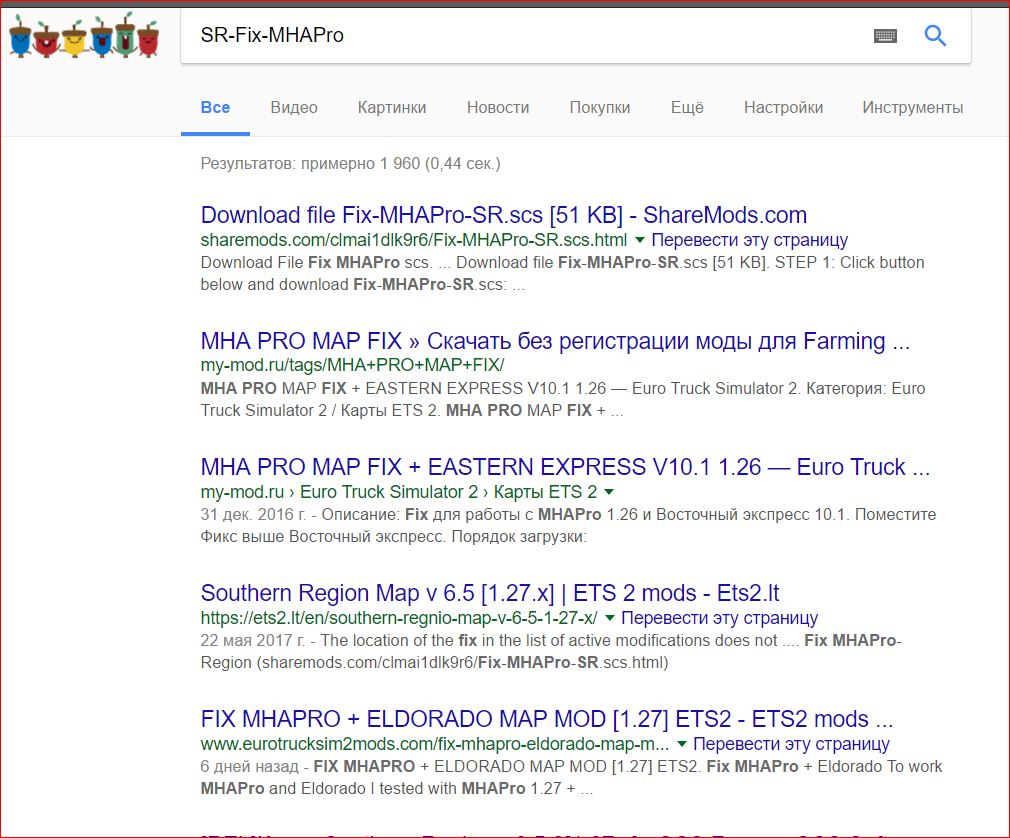This screenshot has height=838, width=1010.
Task: Click the results count text Результатов: примерно 1 960
Action: pyautogui.click(x=350, y=164)
